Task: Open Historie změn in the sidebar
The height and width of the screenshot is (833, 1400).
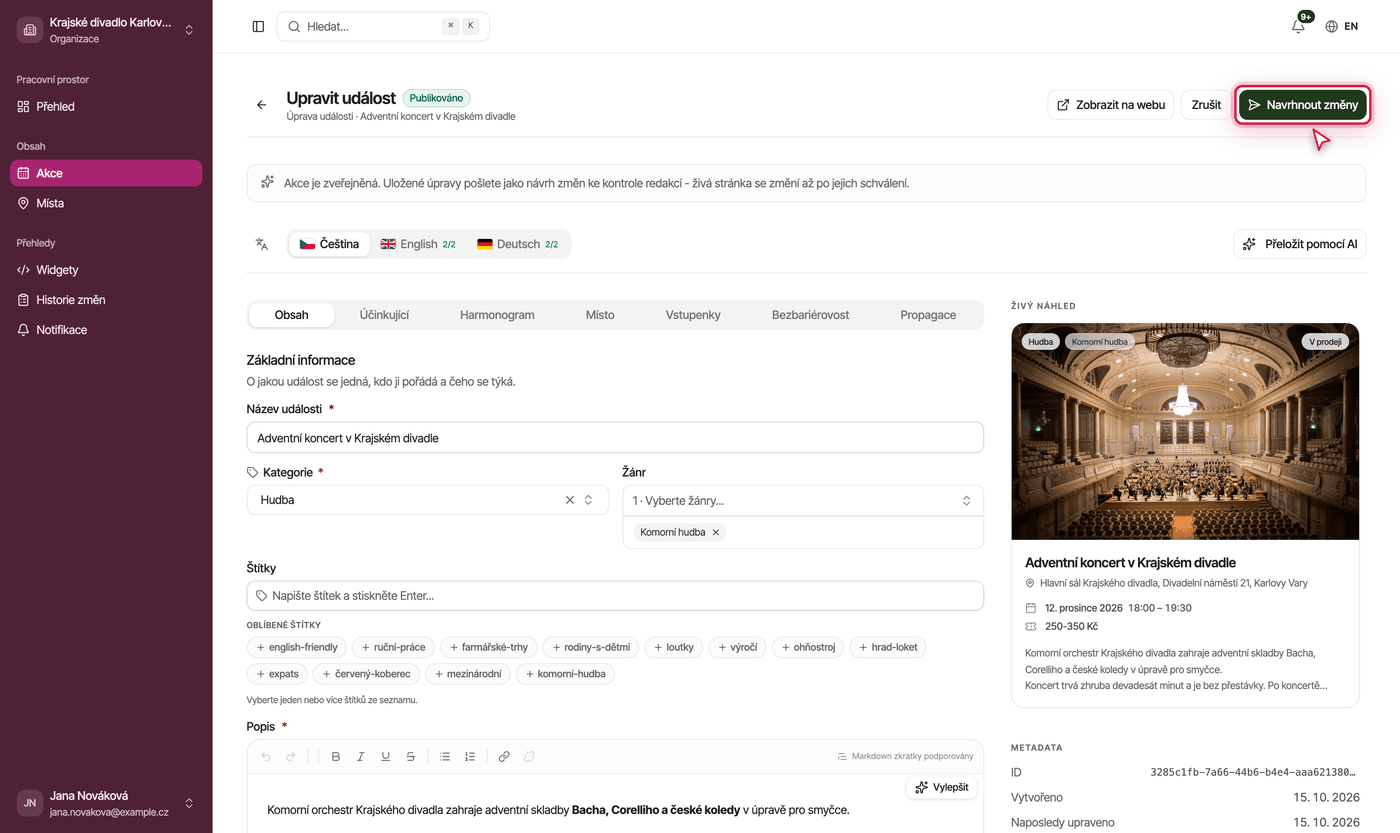Action: pos(106,300)
